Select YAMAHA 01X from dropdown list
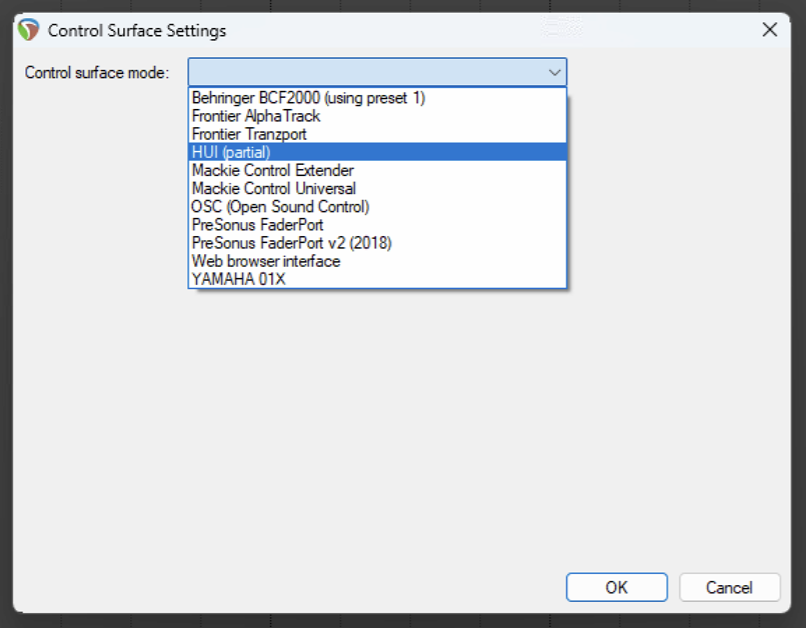This screenshot has height=628, width=806. (x=377, y=279)
